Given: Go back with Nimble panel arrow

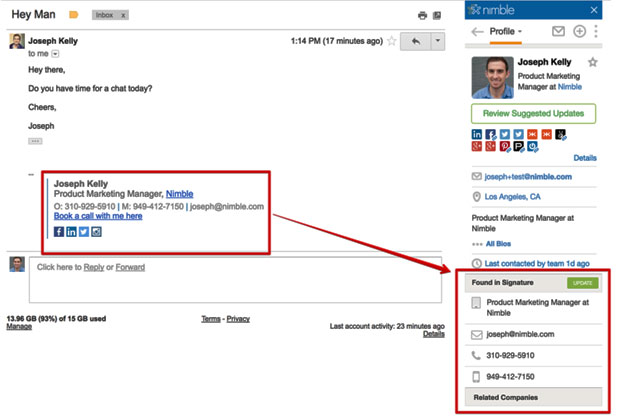Looking at the screenshot, I should pos(478,32).
